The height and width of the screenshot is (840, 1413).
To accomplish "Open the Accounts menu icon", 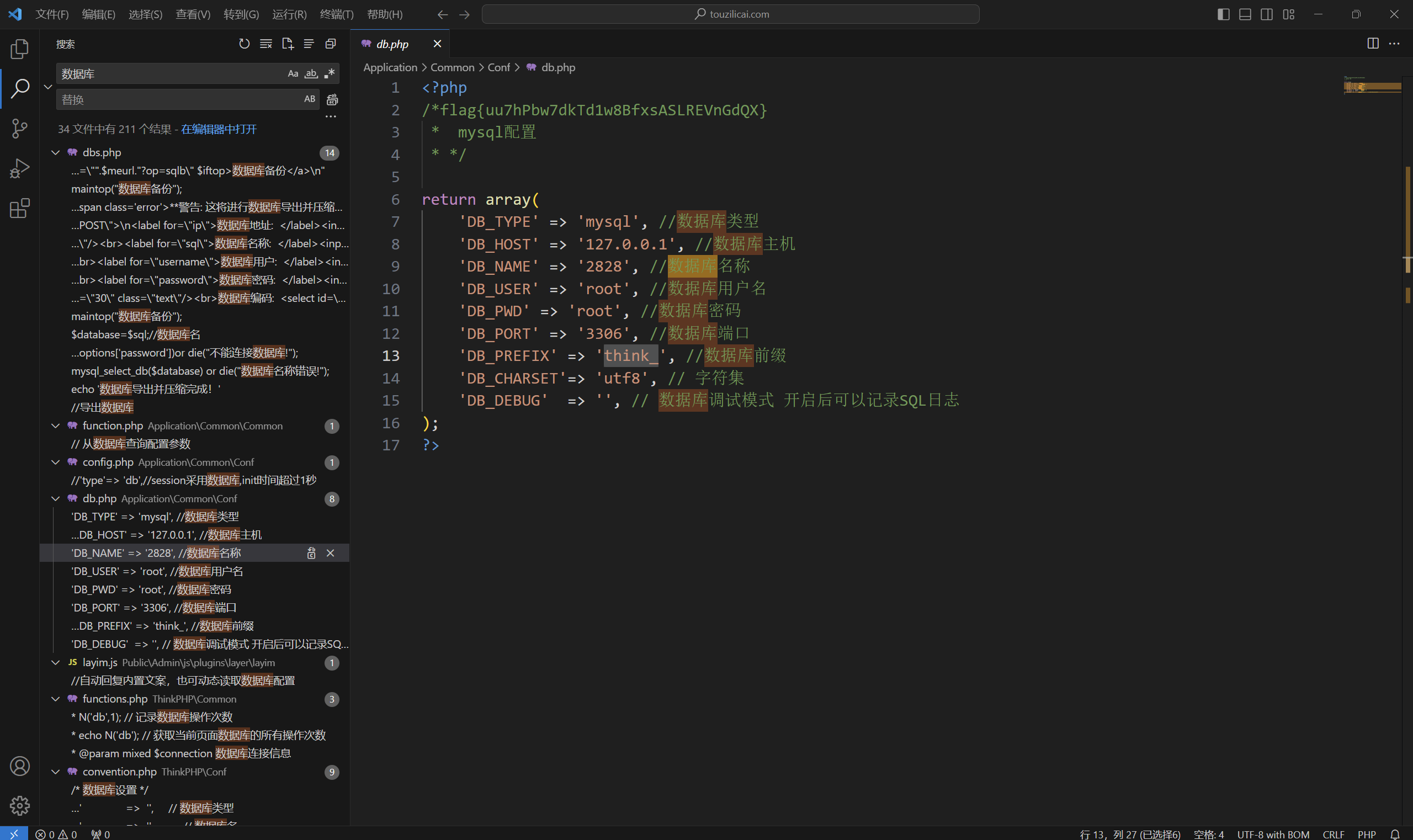I will tap(20, 766).
